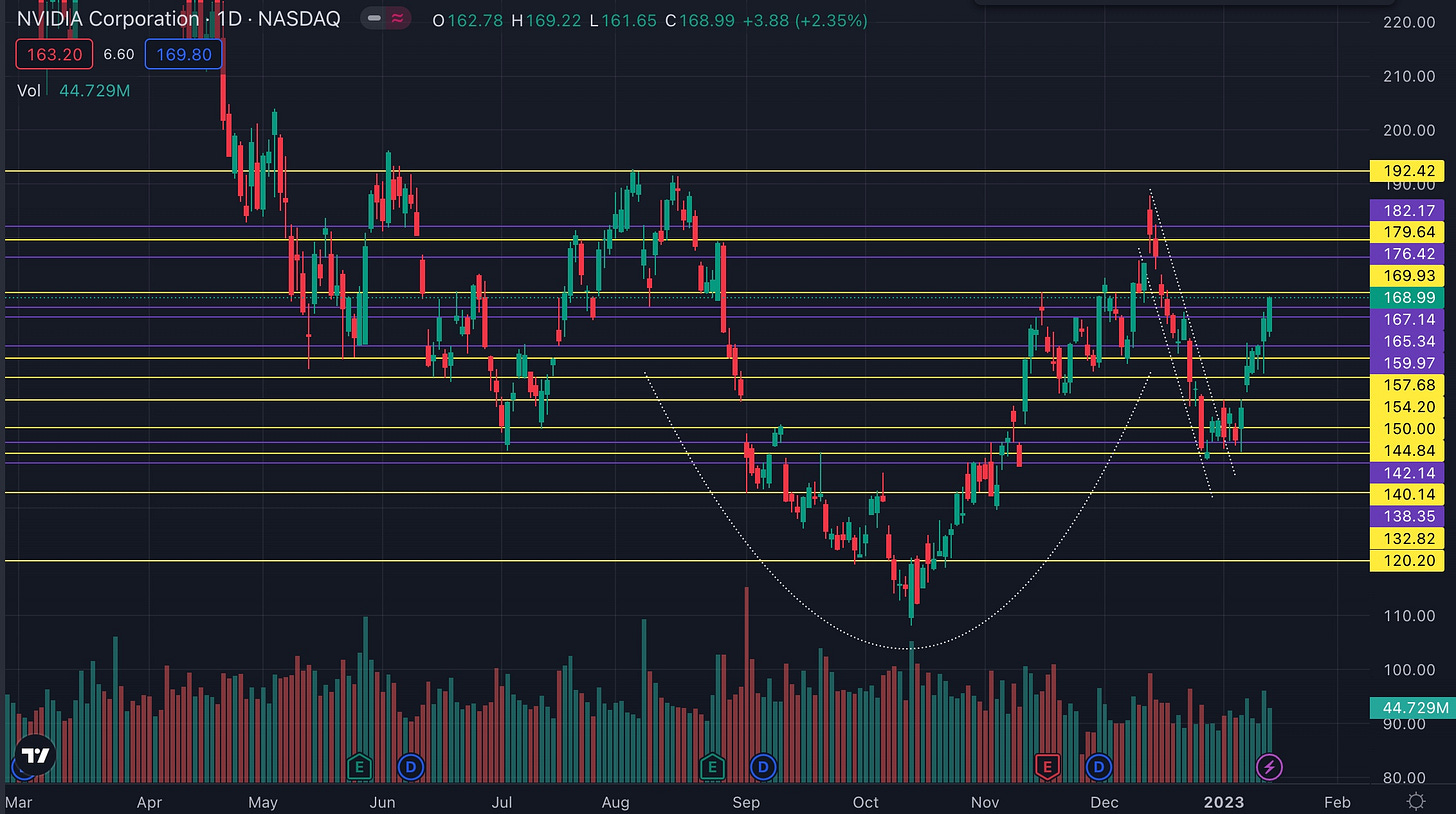Click the O 162.78 open value
The height and width of the screenshot is (814, 1456).
coord(469,19)
